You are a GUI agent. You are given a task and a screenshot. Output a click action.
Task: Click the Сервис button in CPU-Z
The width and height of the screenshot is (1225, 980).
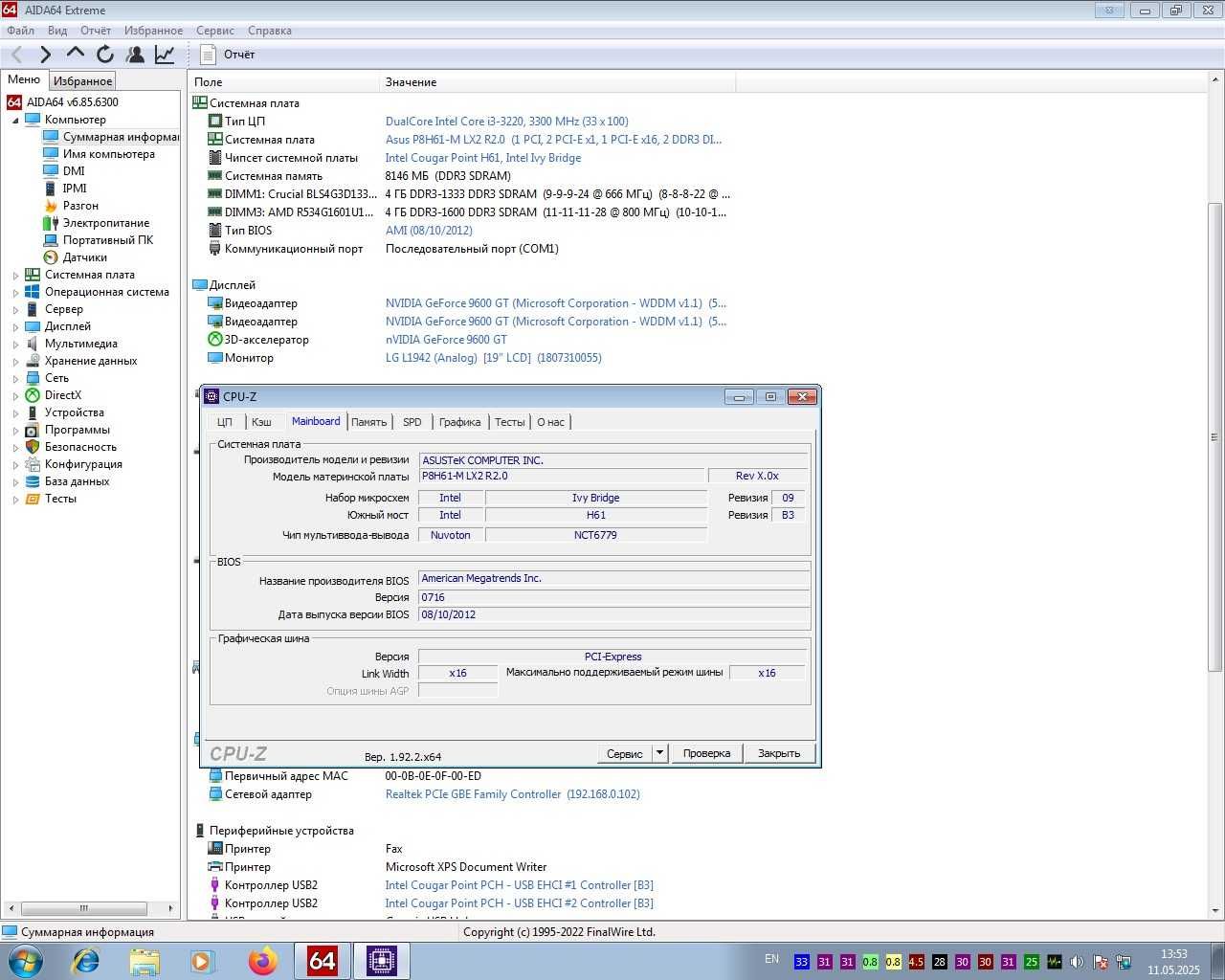625,753
